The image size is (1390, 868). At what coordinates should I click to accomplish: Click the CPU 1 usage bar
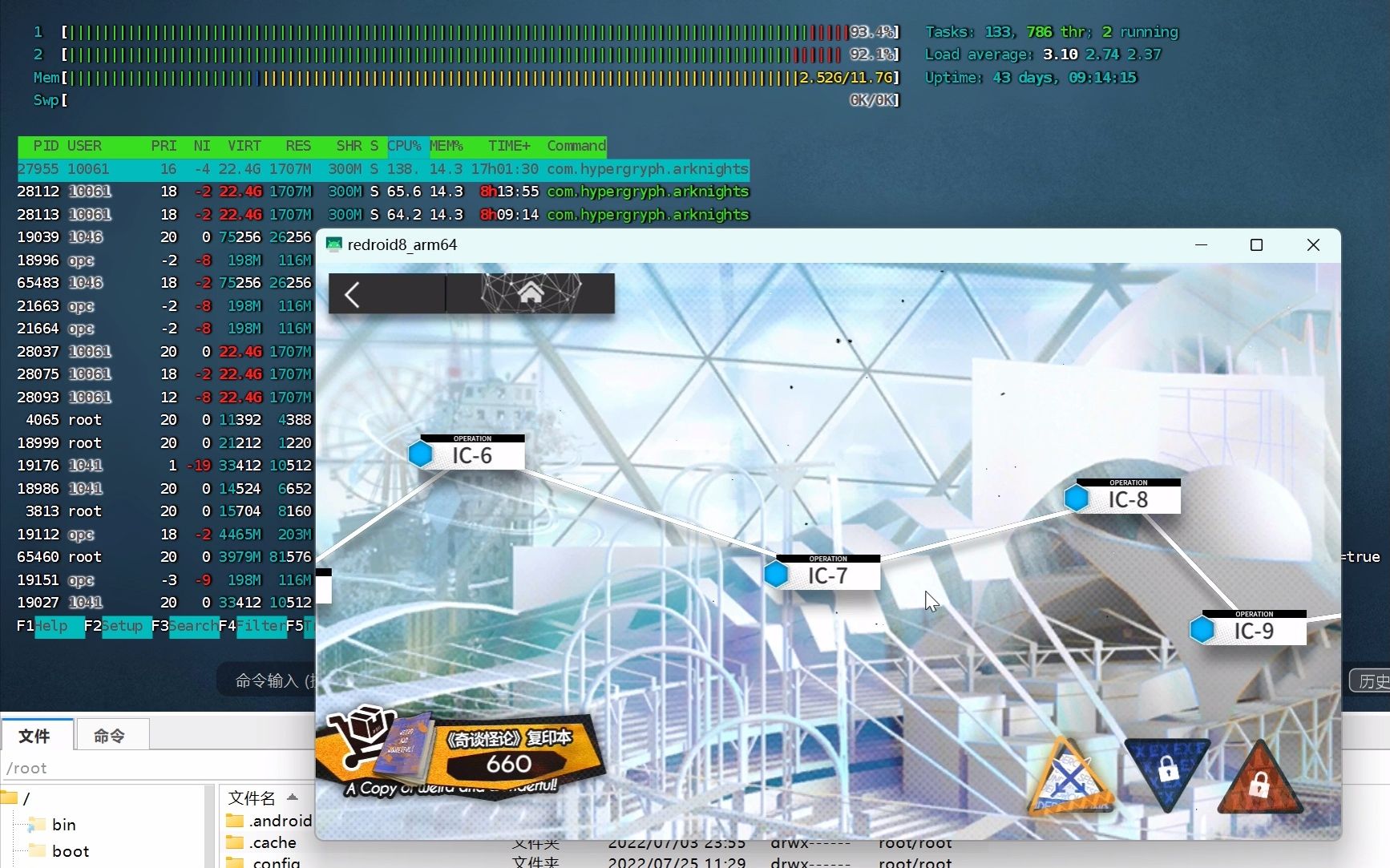(x=480, y=32)
